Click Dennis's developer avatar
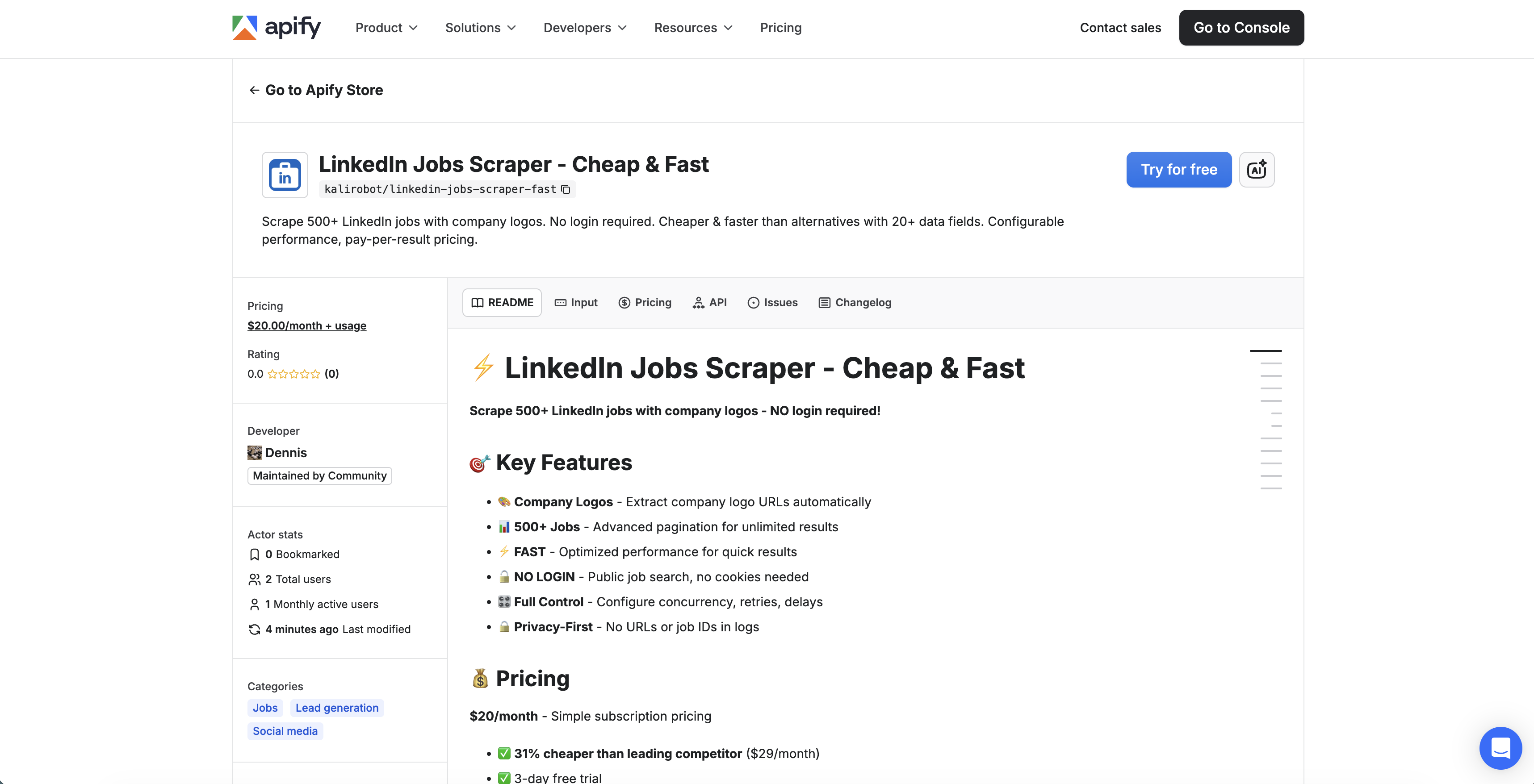This screenshot has width=1534, height=784. 254,452
